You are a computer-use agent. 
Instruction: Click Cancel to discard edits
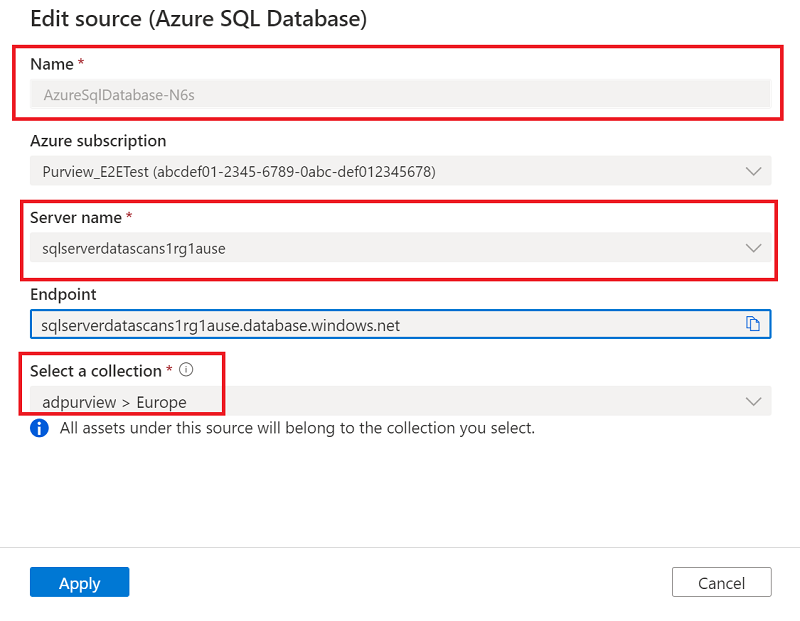click(x=721, y=582)
